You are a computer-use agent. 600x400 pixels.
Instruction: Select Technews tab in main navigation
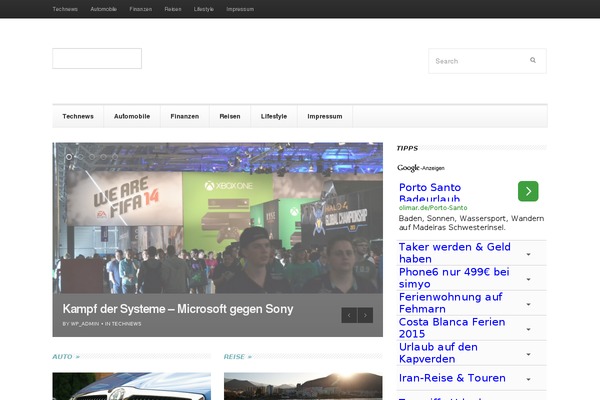point(78,116)
